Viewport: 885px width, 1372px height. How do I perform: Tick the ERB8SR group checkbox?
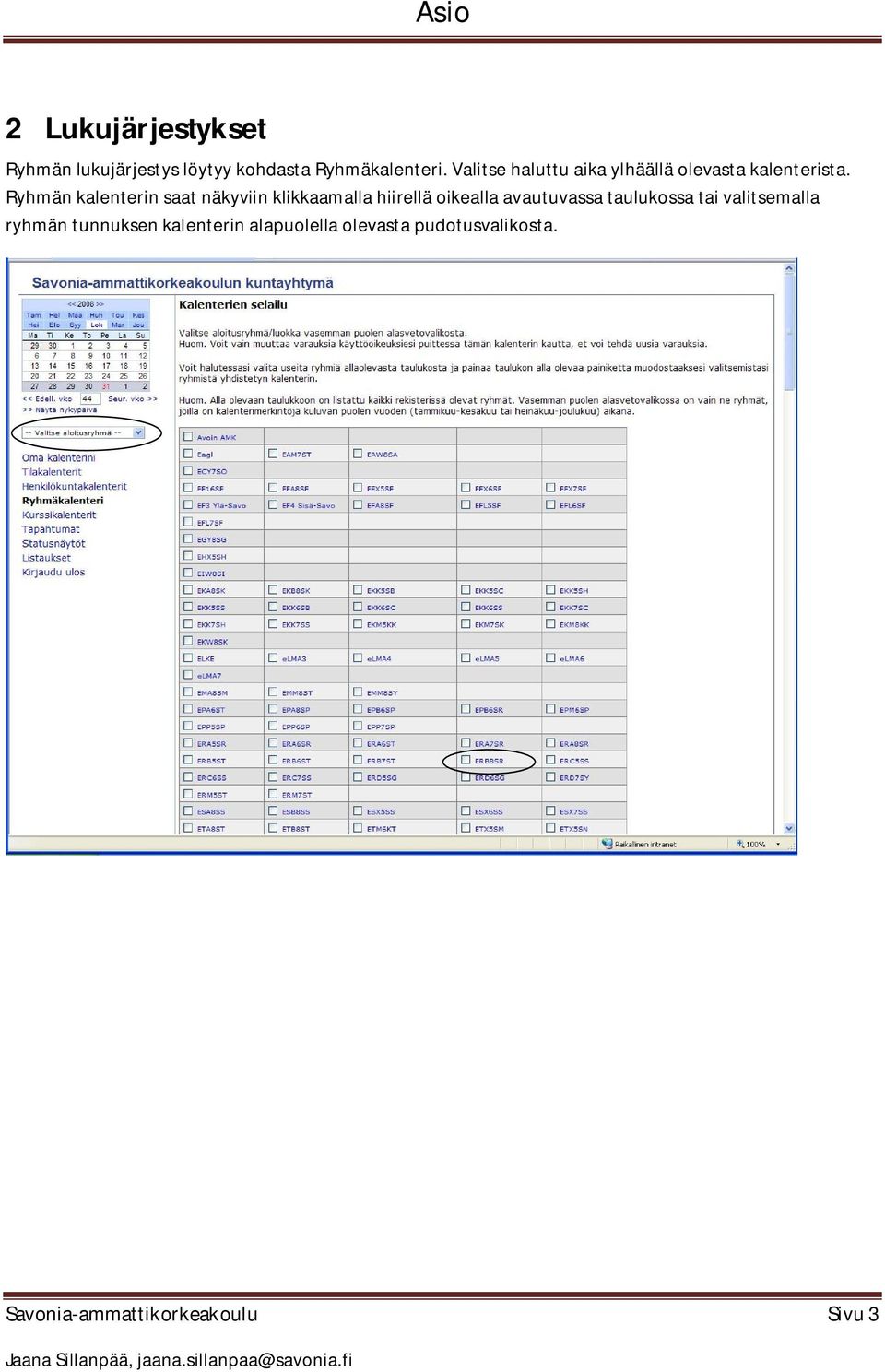pos(466,761)
